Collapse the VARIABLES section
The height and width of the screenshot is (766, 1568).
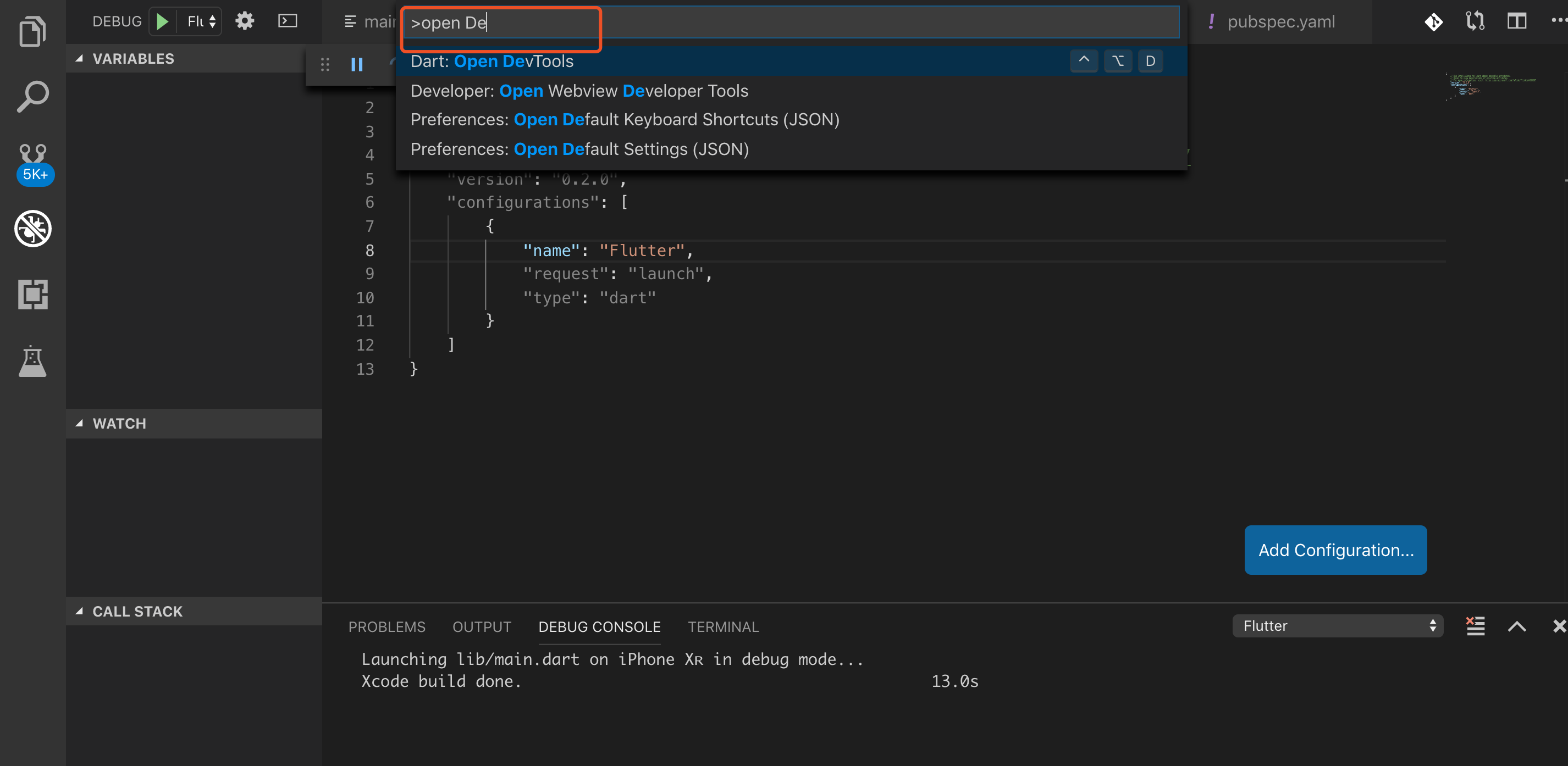coord(132,58)
